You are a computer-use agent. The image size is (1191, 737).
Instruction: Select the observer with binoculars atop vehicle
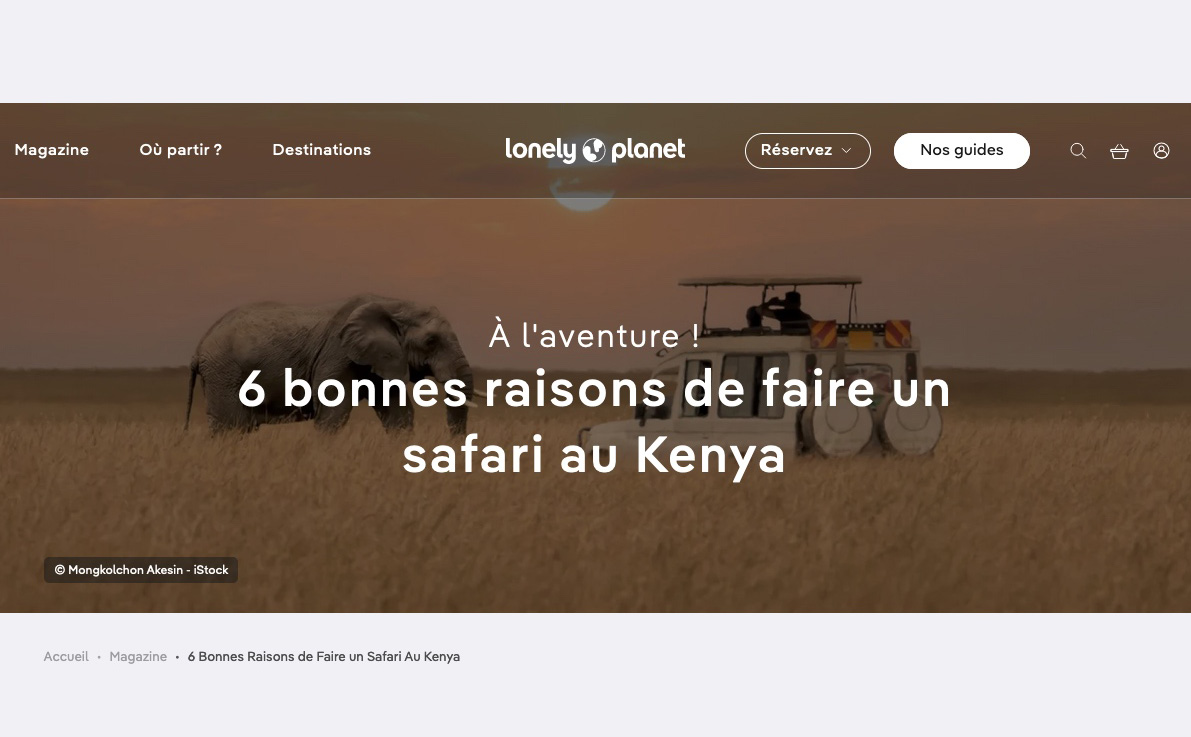click(x=780, y=310)
